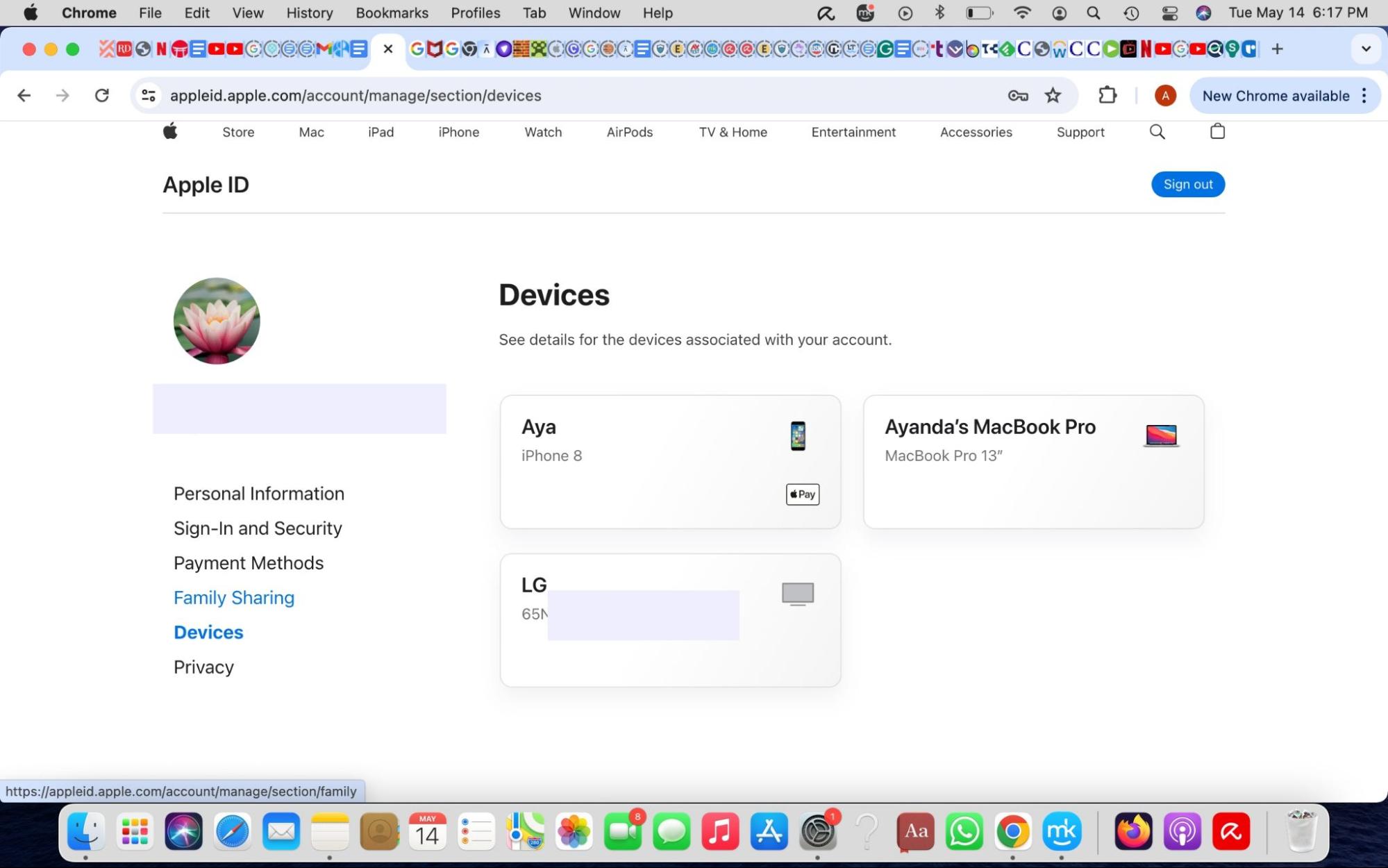Open the shopping bag icon

pyautogui.click(x=1217, y=131)
